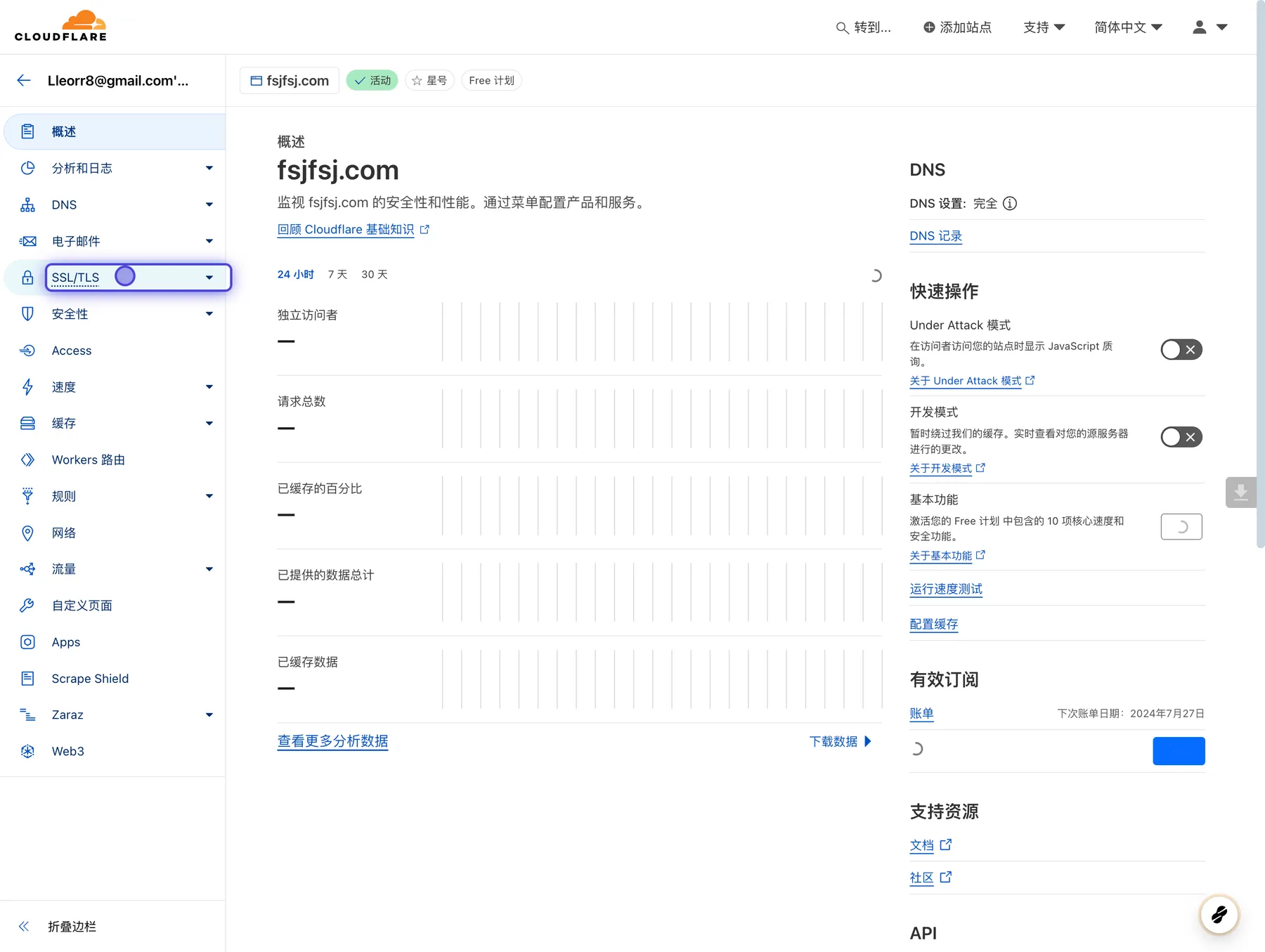Open the 配置缓存 link

point(933,624)
